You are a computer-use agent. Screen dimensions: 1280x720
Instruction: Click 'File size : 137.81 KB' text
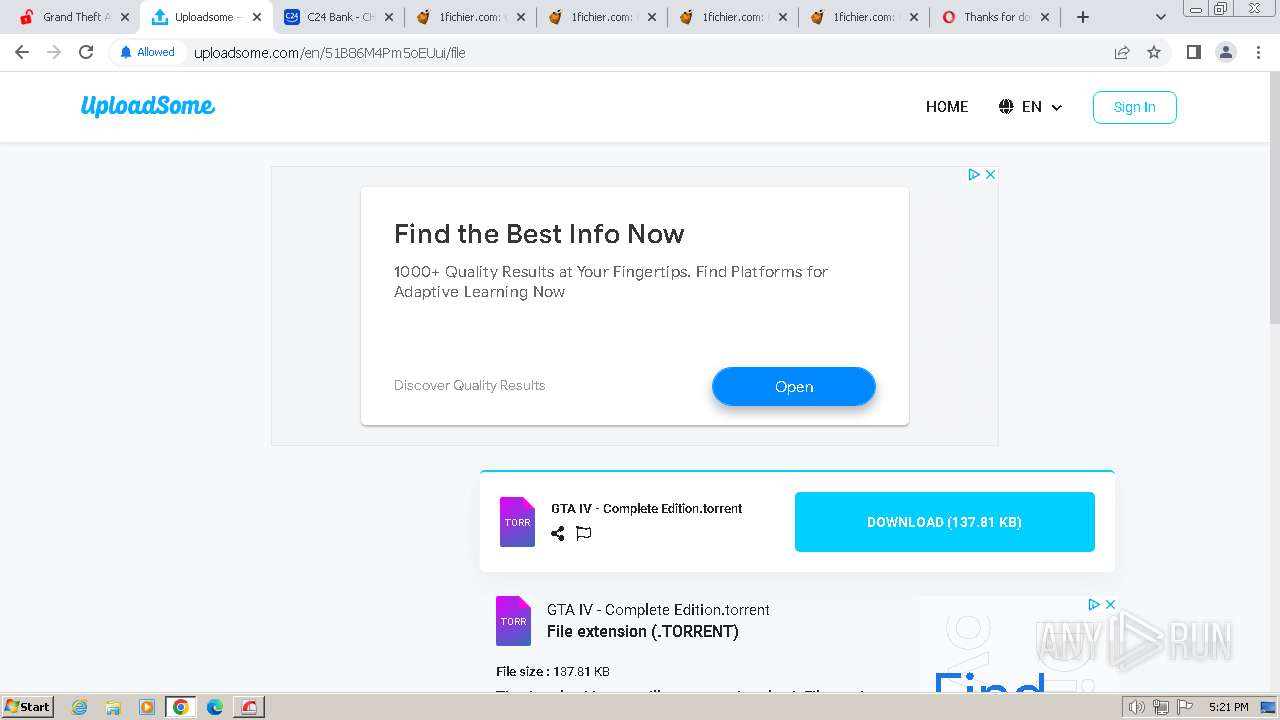553,672
